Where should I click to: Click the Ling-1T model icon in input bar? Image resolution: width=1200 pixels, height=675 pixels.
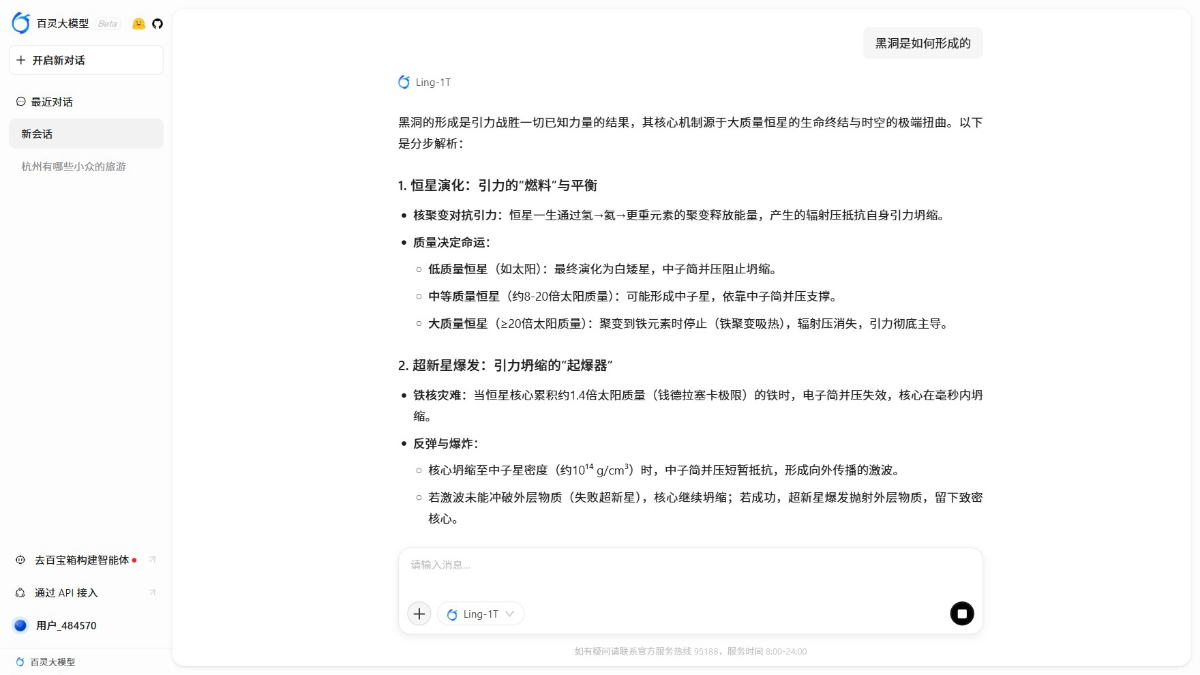coord(453,613)
